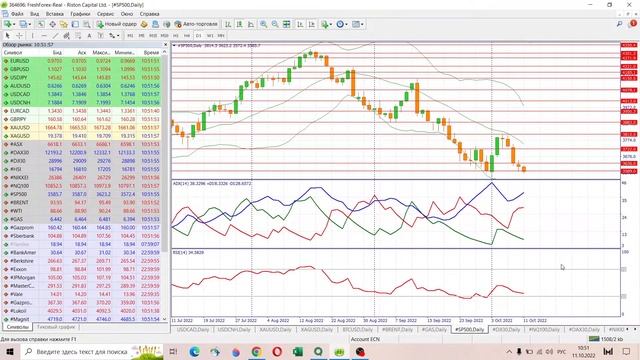
Task: Click the Windows search box
Action: pos(92,351)
